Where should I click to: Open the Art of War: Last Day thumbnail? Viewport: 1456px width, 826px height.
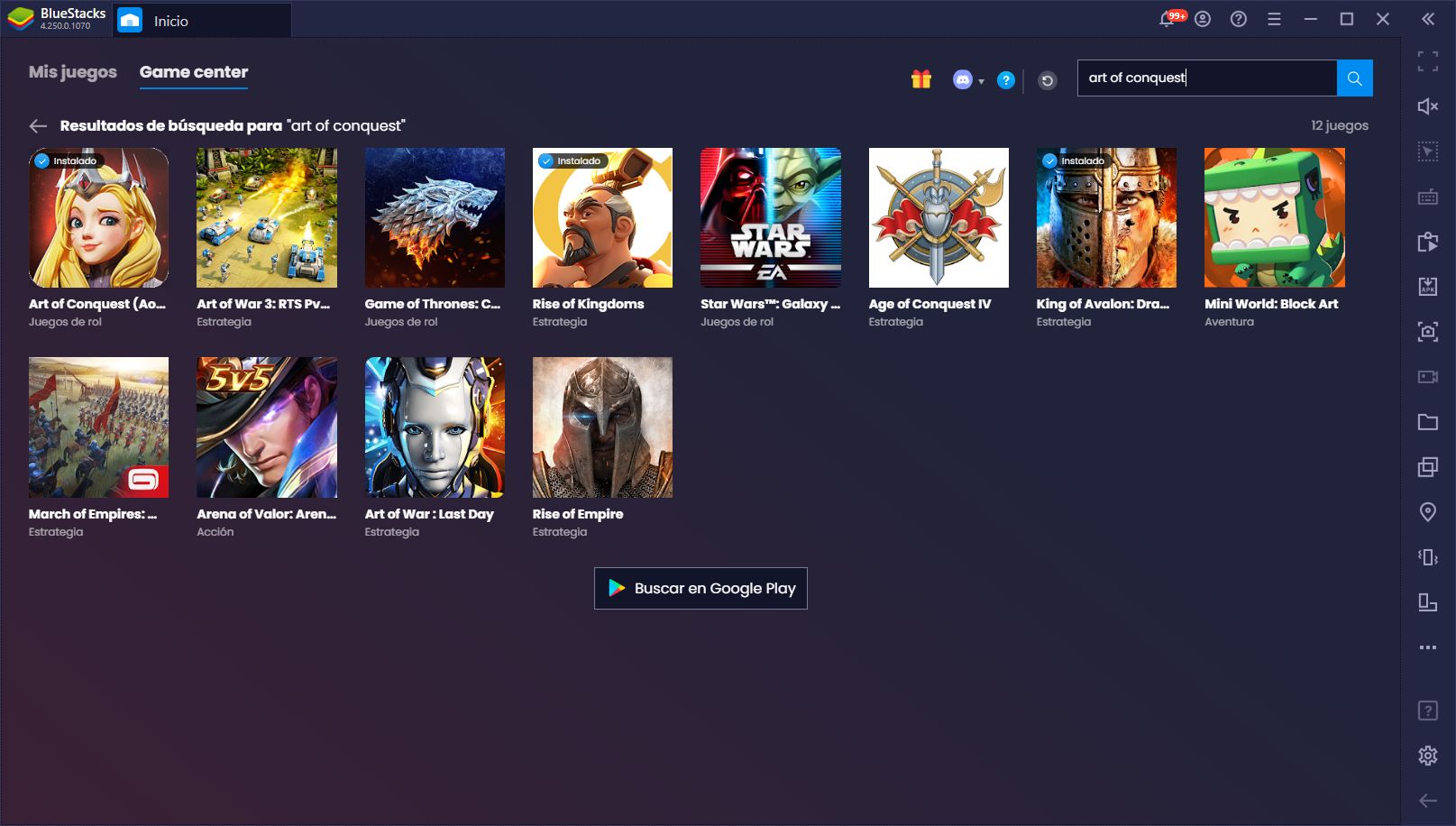coord(435,427)
